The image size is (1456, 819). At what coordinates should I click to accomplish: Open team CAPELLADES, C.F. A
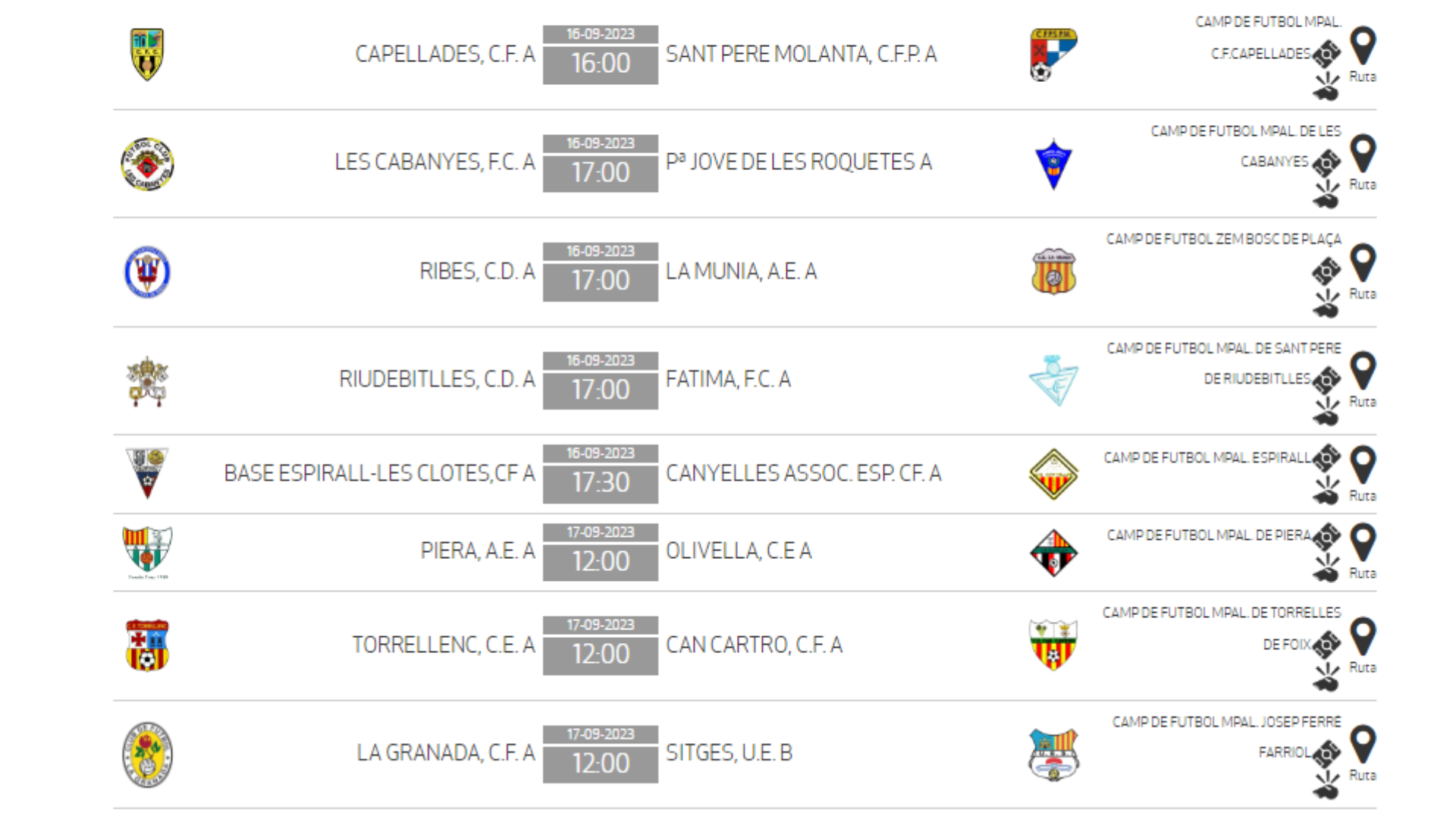(445, 55)
